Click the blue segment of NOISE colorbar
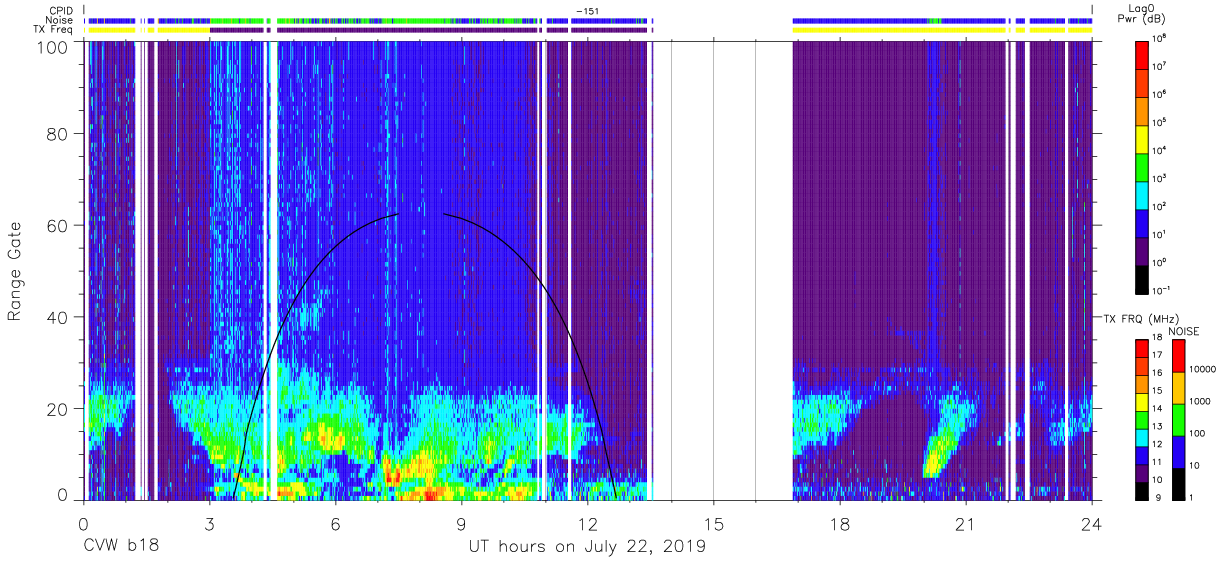Screen dimensions: 1228x567 [1178, 451]
